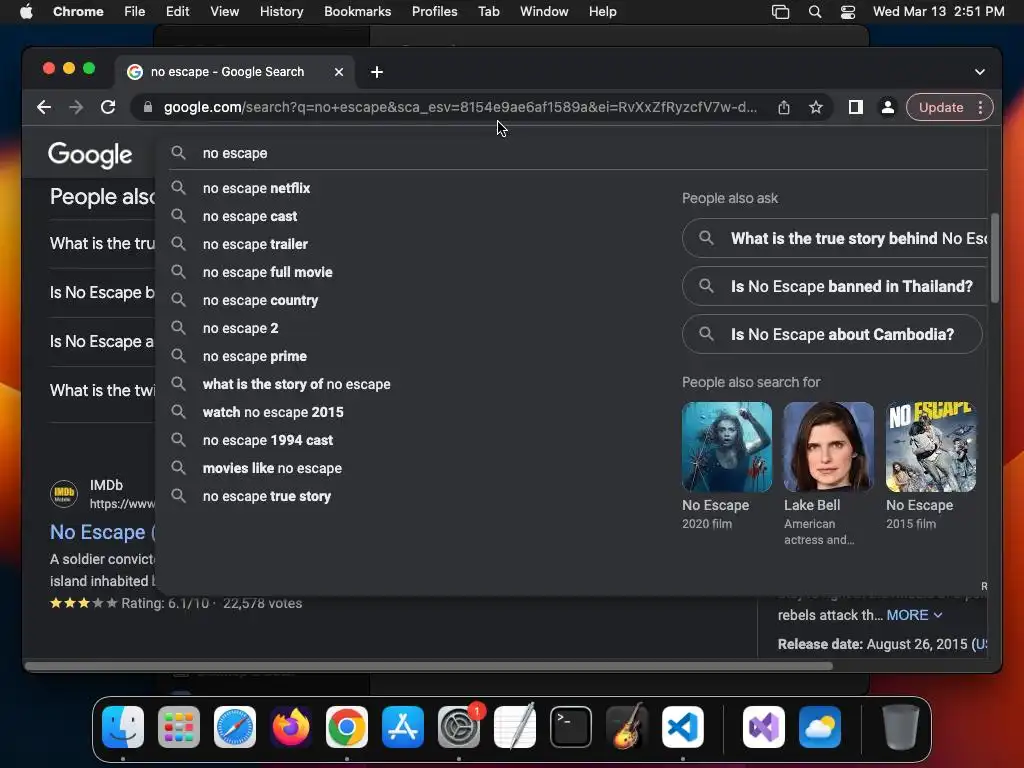Open App Store from the Dock

click(403, 727)
